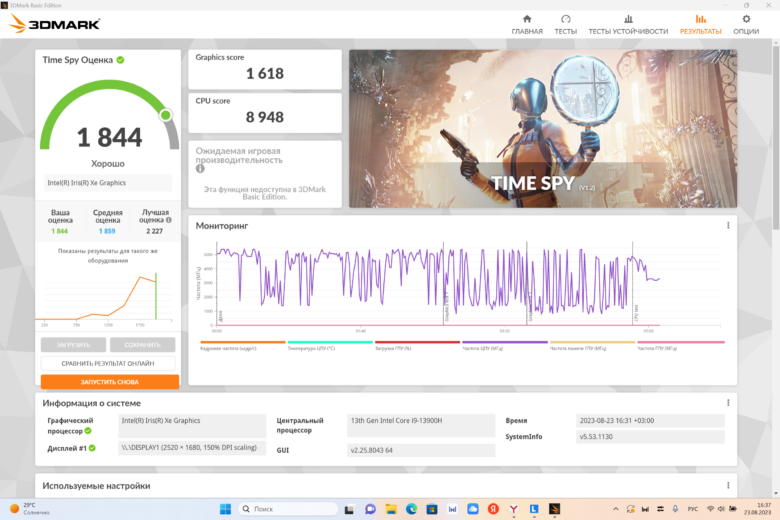
Task: Click Лучшая оценка value 2 227
Action: coord(154,231)
